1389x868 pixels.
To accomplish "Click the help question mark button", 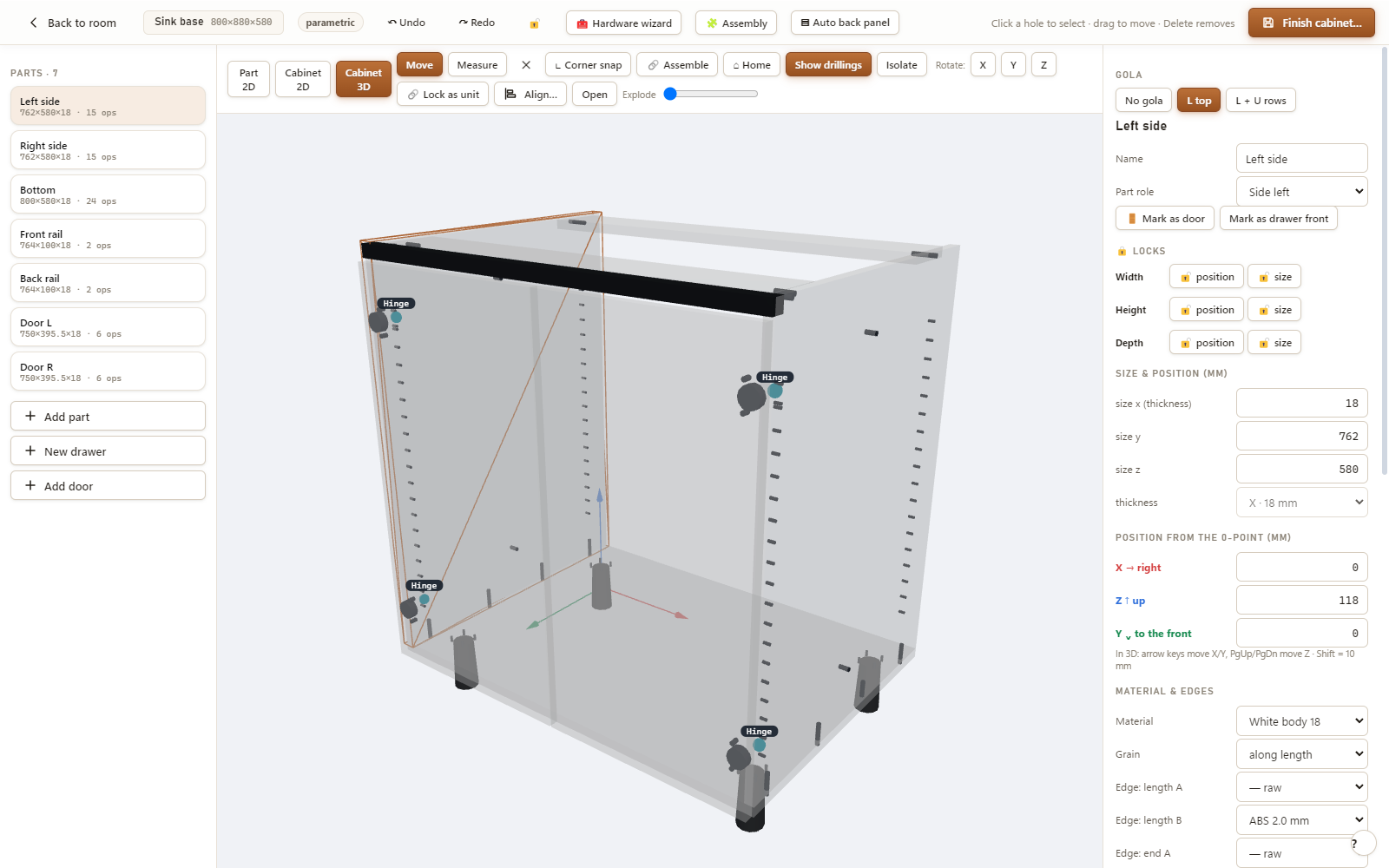I will point(1364,843).
